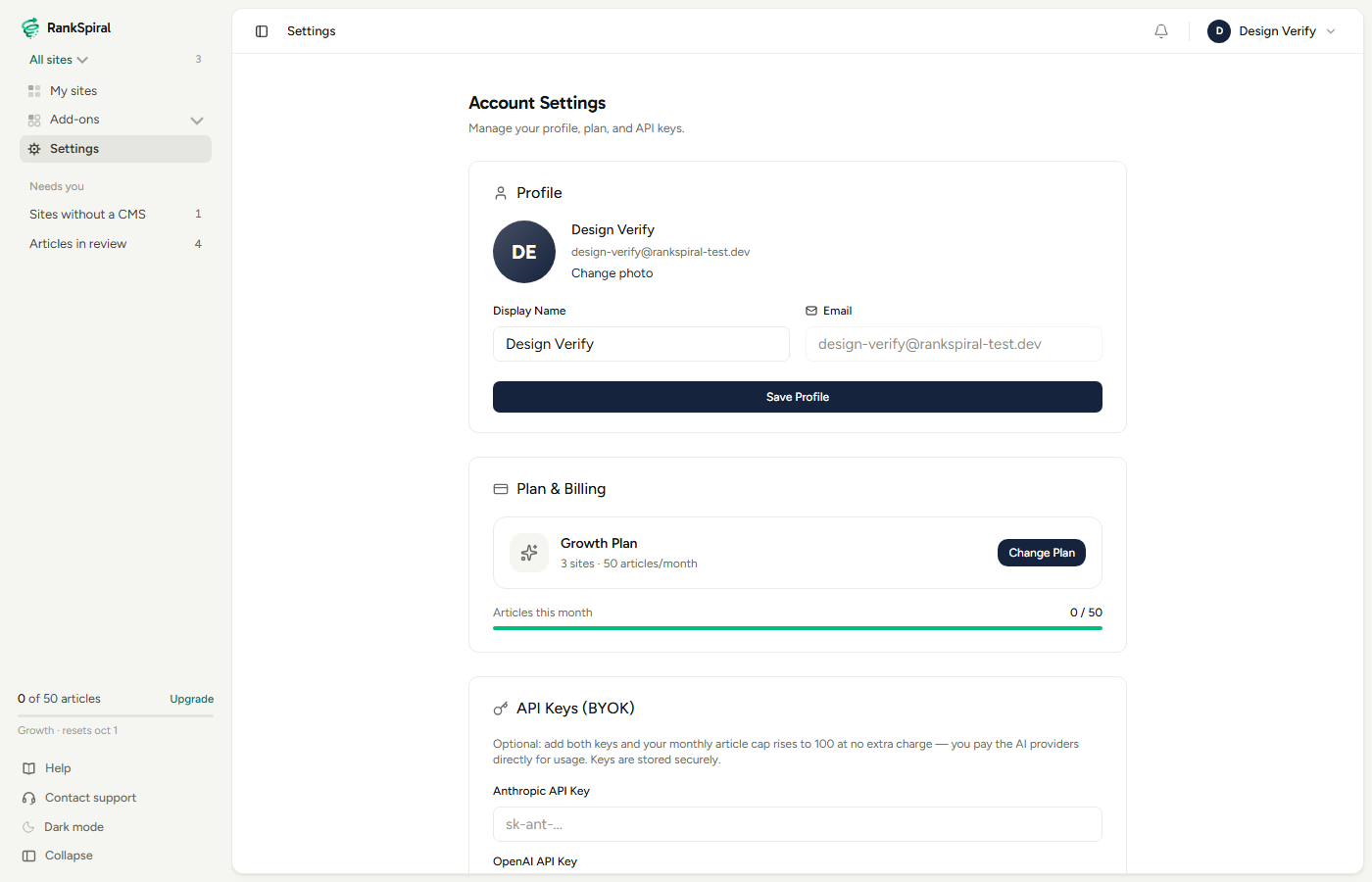The height and width of the screenshot is (882, 1372).
Task: Click the Email input field
Action: [954, 344]
